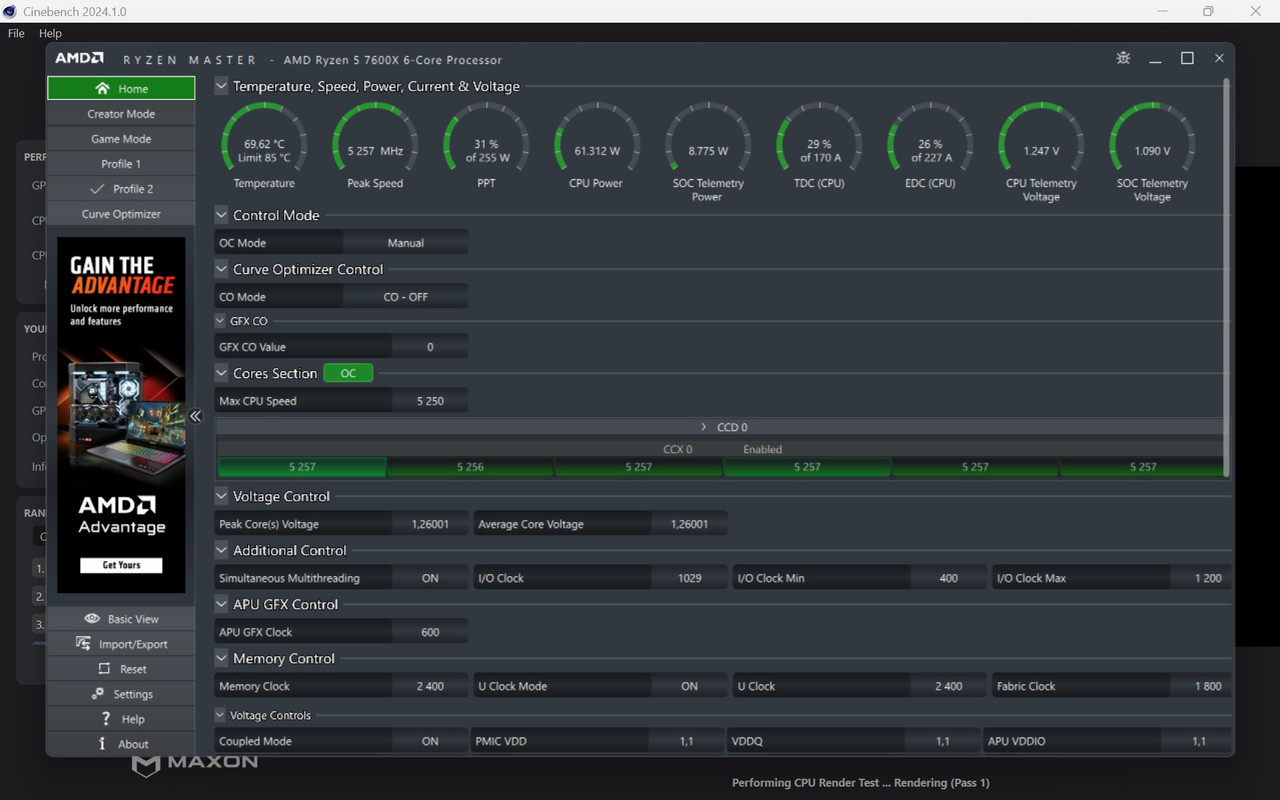Collapse the Curve Optimizer Control section

[x=221, y=269]
